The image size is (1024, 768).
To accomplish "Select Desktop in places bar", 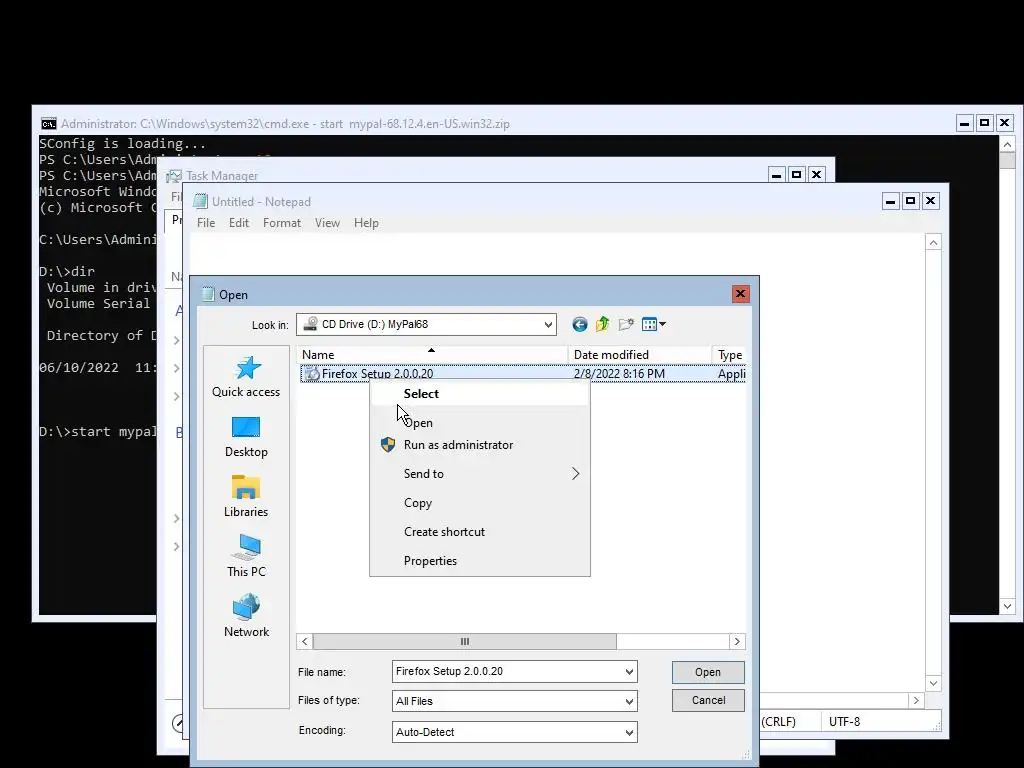I will point(246,437).
